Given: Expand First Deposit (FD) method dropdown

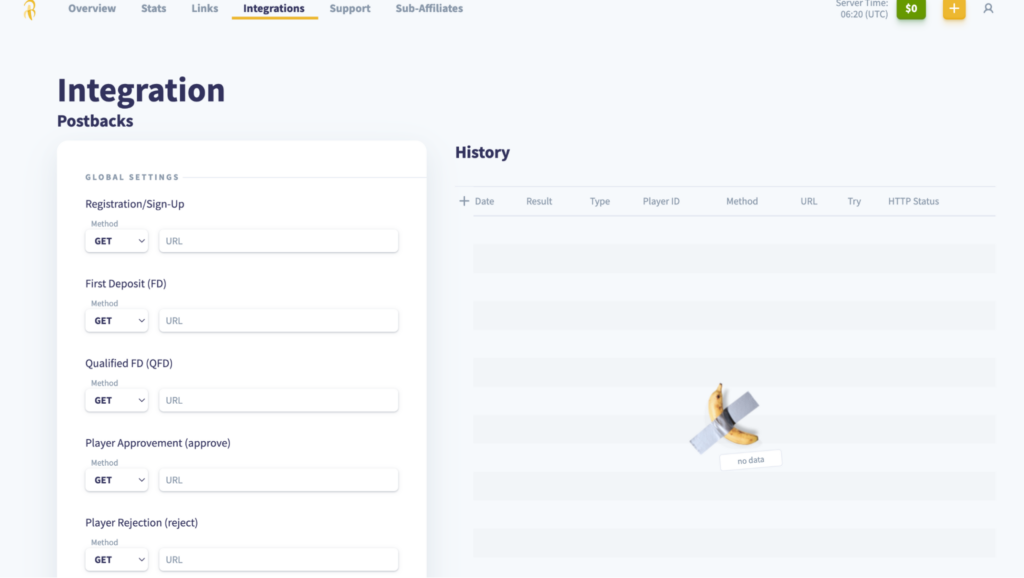Looking at the screenshot, I should (x=116, y=321).
